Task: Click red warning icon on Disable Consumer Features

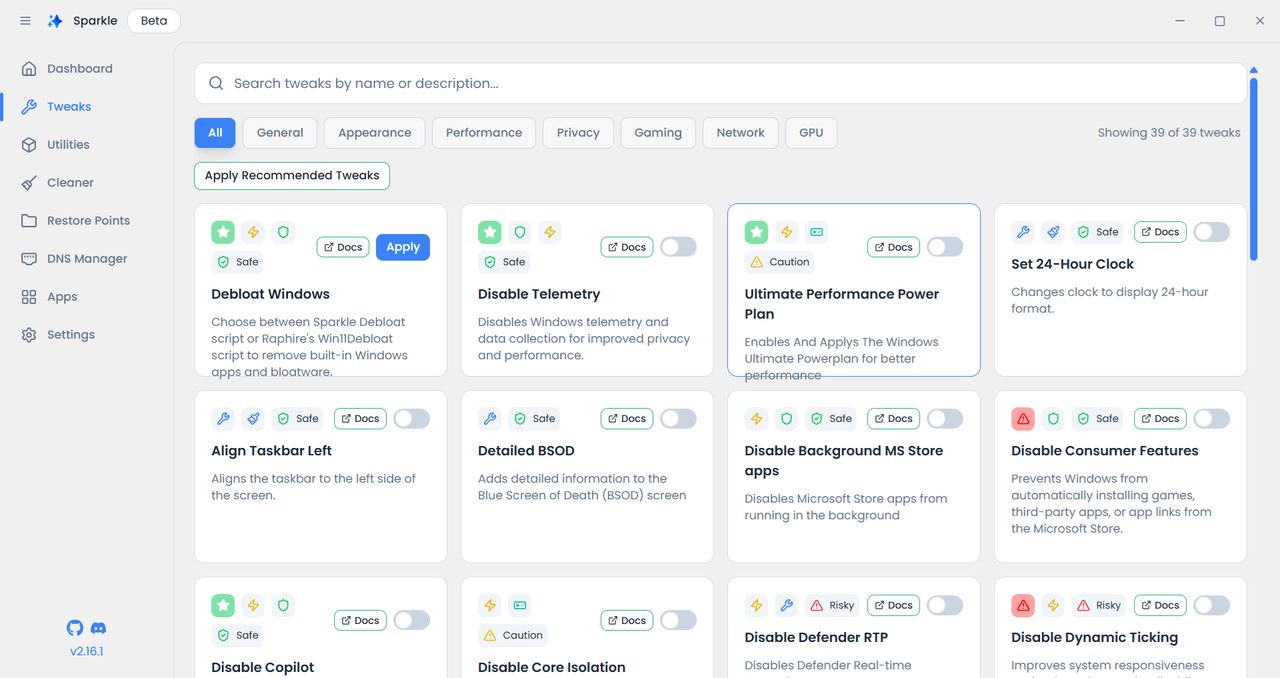Action: (1023, 419)
